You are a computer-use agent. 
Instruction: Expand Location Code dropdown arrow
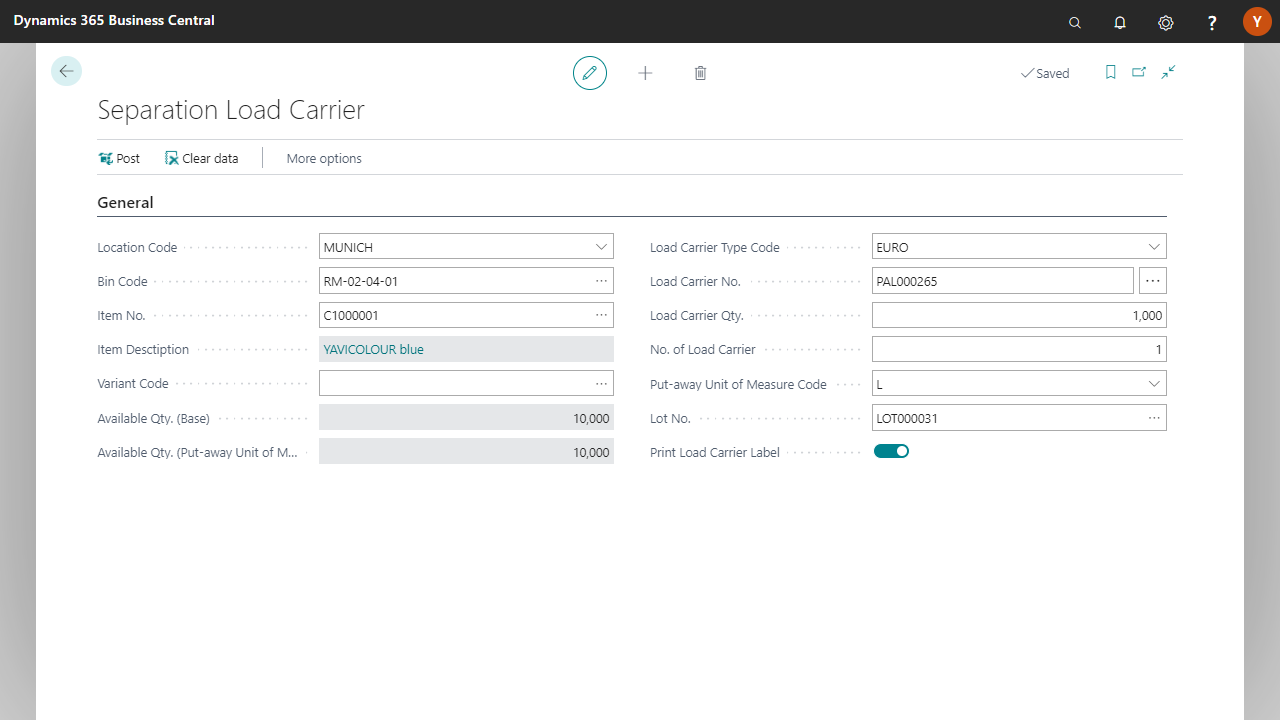point(601,246)
